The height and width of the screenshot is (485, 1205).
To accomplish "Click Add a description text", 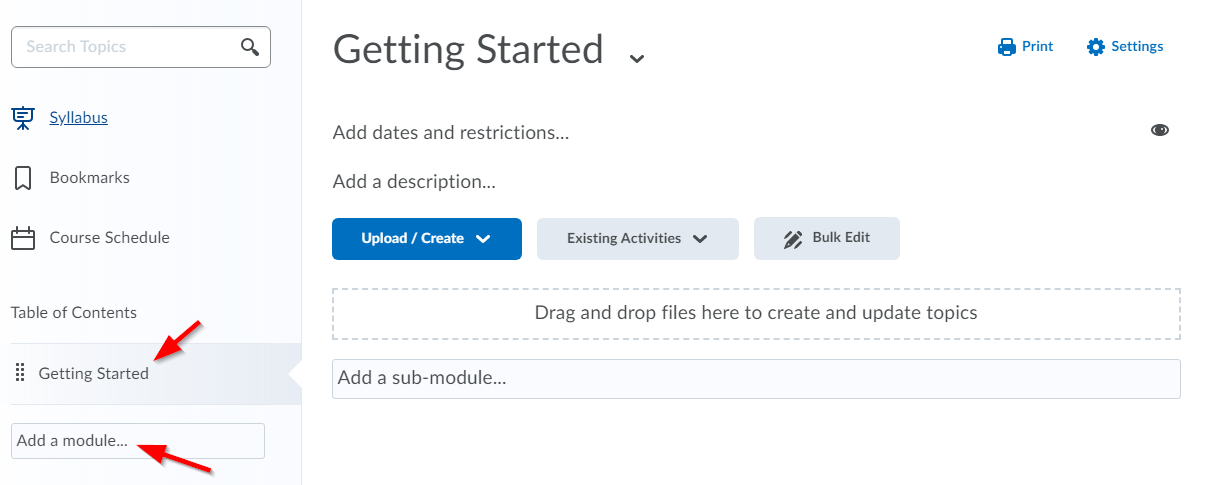I will tap(414, 182).
